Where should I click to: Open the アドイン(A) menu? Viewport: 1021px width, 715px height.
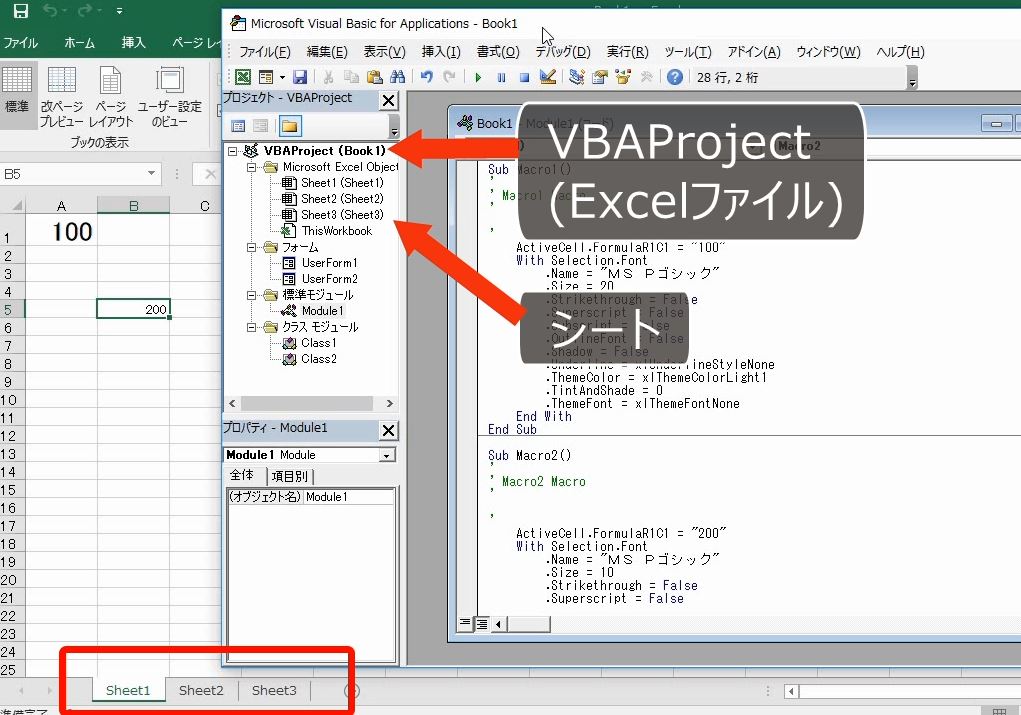pos(754,52)
